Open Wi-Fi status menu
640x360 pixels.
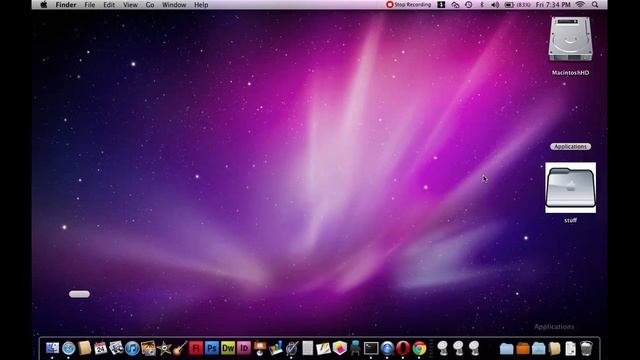(x=580, y=5)
